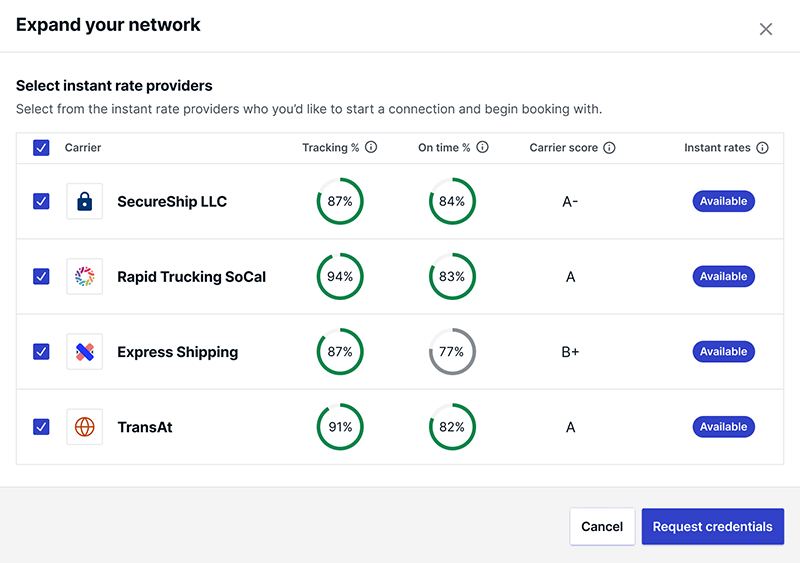800x563 pixels.
Task: Click the Instant rates info icon
Action: point(762,148)
